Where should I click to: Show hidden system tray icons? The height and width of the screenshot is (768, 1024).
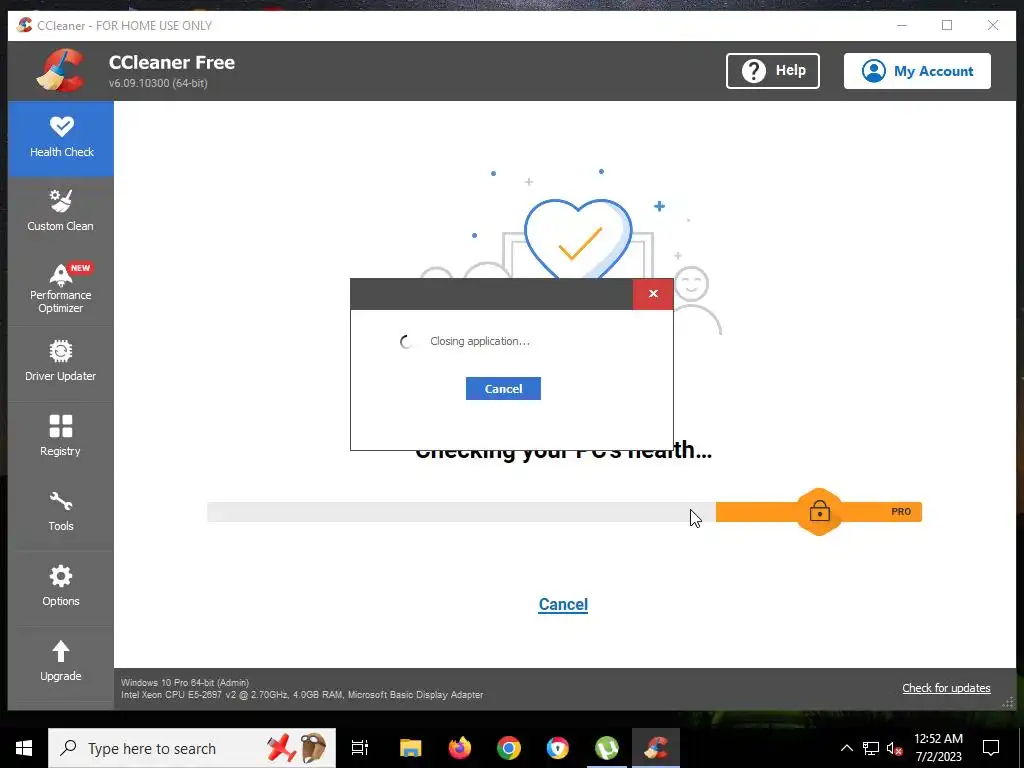[846, 748]
